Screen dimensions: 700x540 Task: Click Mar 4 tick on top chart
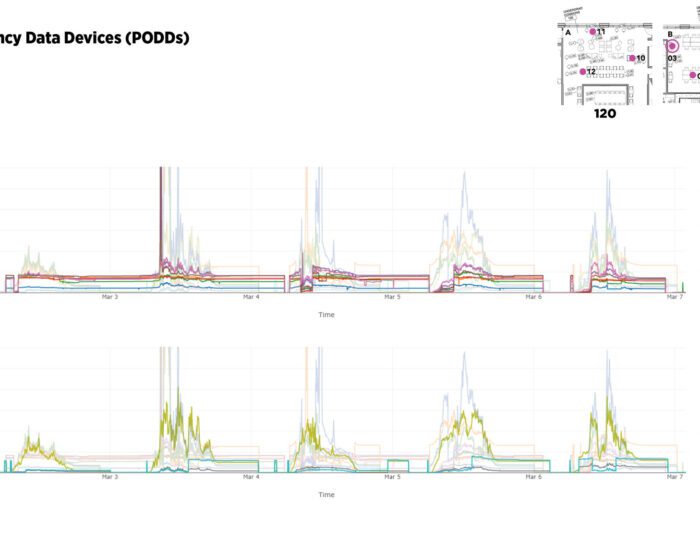click(250, 297)
